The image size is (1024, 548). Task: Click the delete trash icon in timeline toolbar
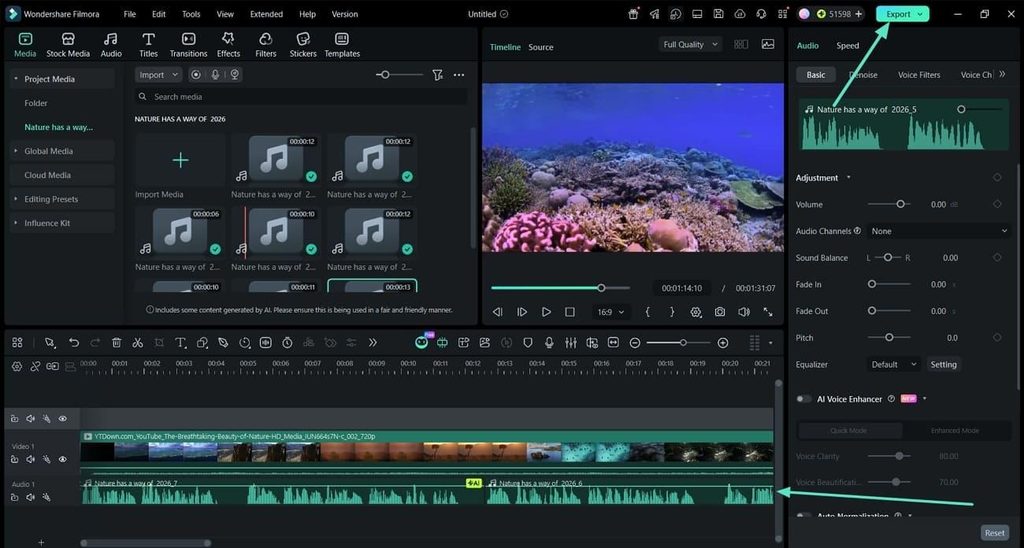click(x=116, y=342)
